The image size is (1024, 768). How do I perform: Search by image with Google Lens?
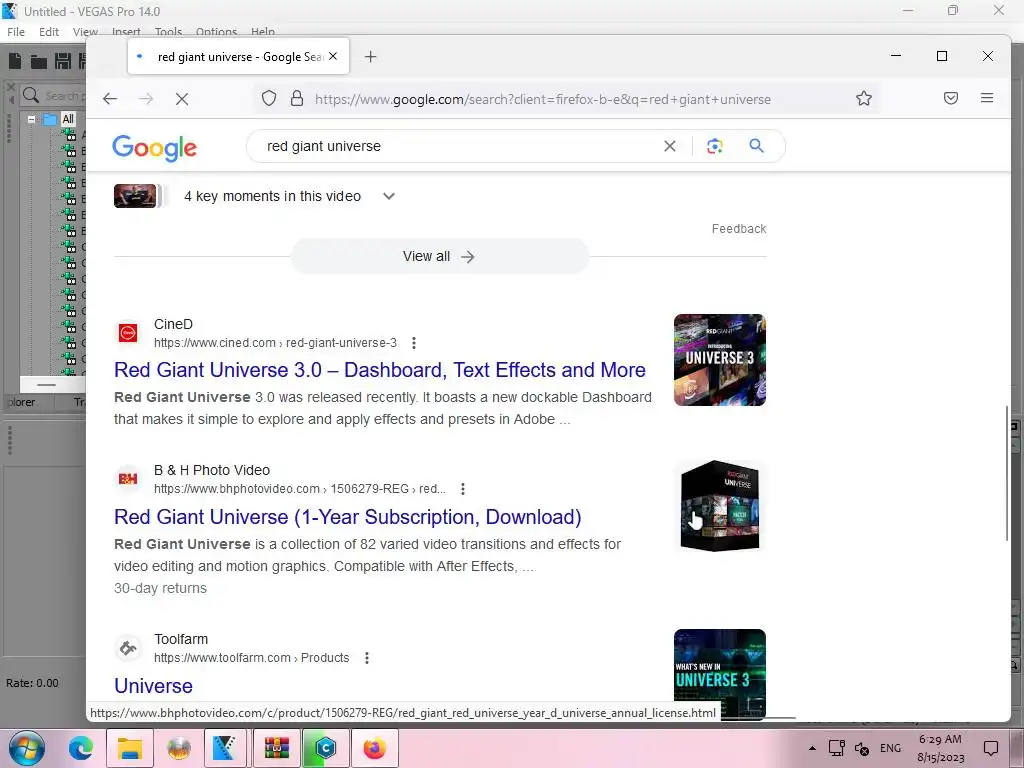click(x=714, y=146)
